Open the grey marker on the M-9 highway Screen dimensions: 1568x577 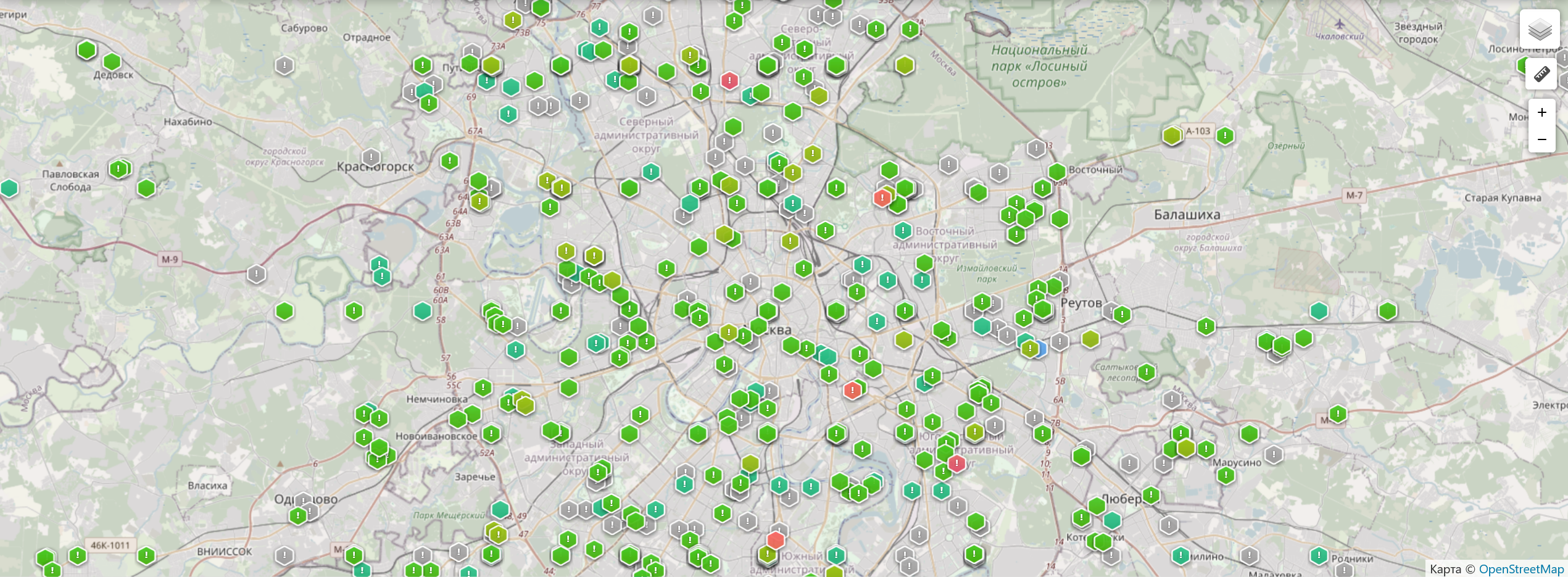(x=256, y=273)
